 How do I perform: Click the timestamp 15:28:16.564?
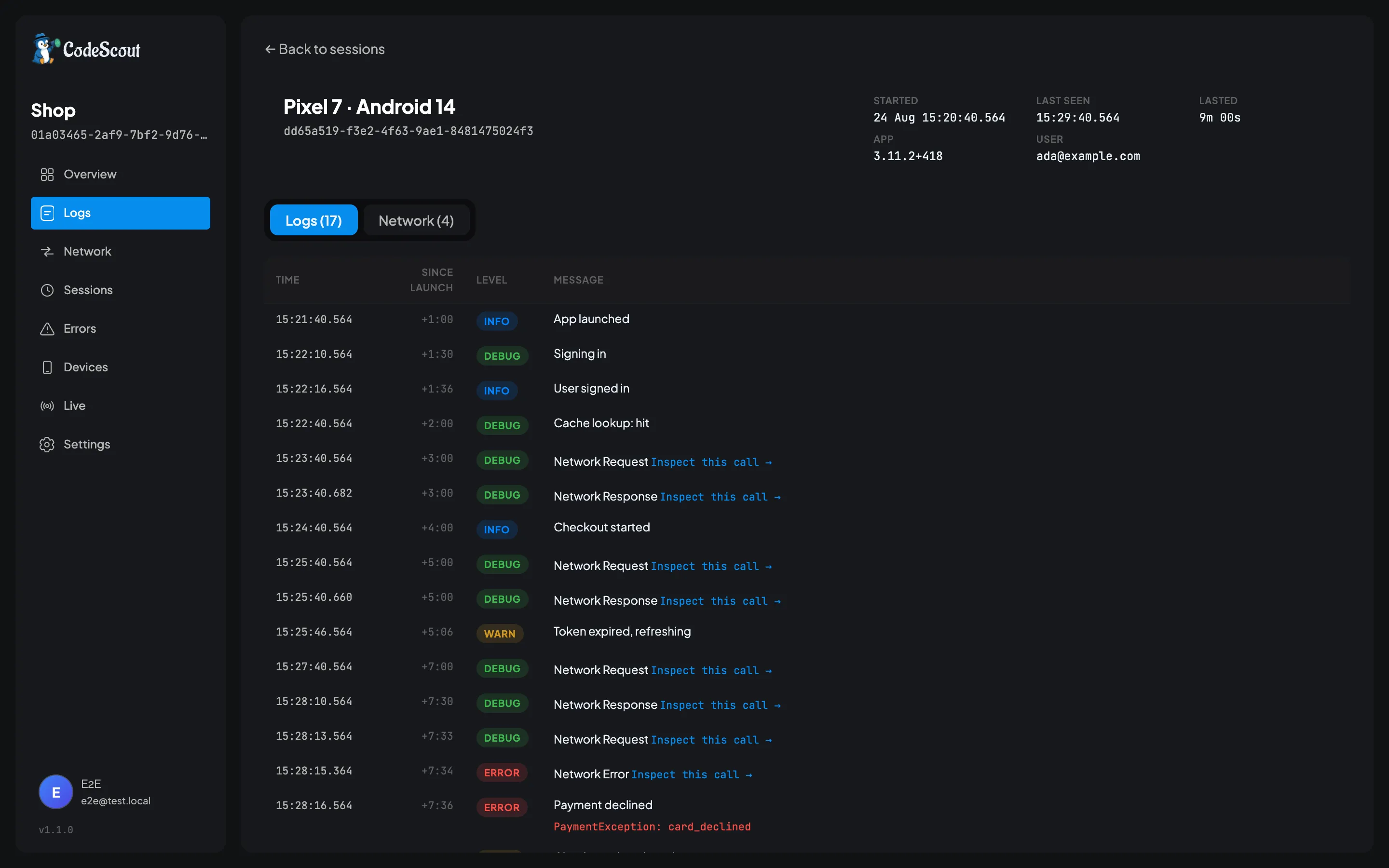click(314, 806)
